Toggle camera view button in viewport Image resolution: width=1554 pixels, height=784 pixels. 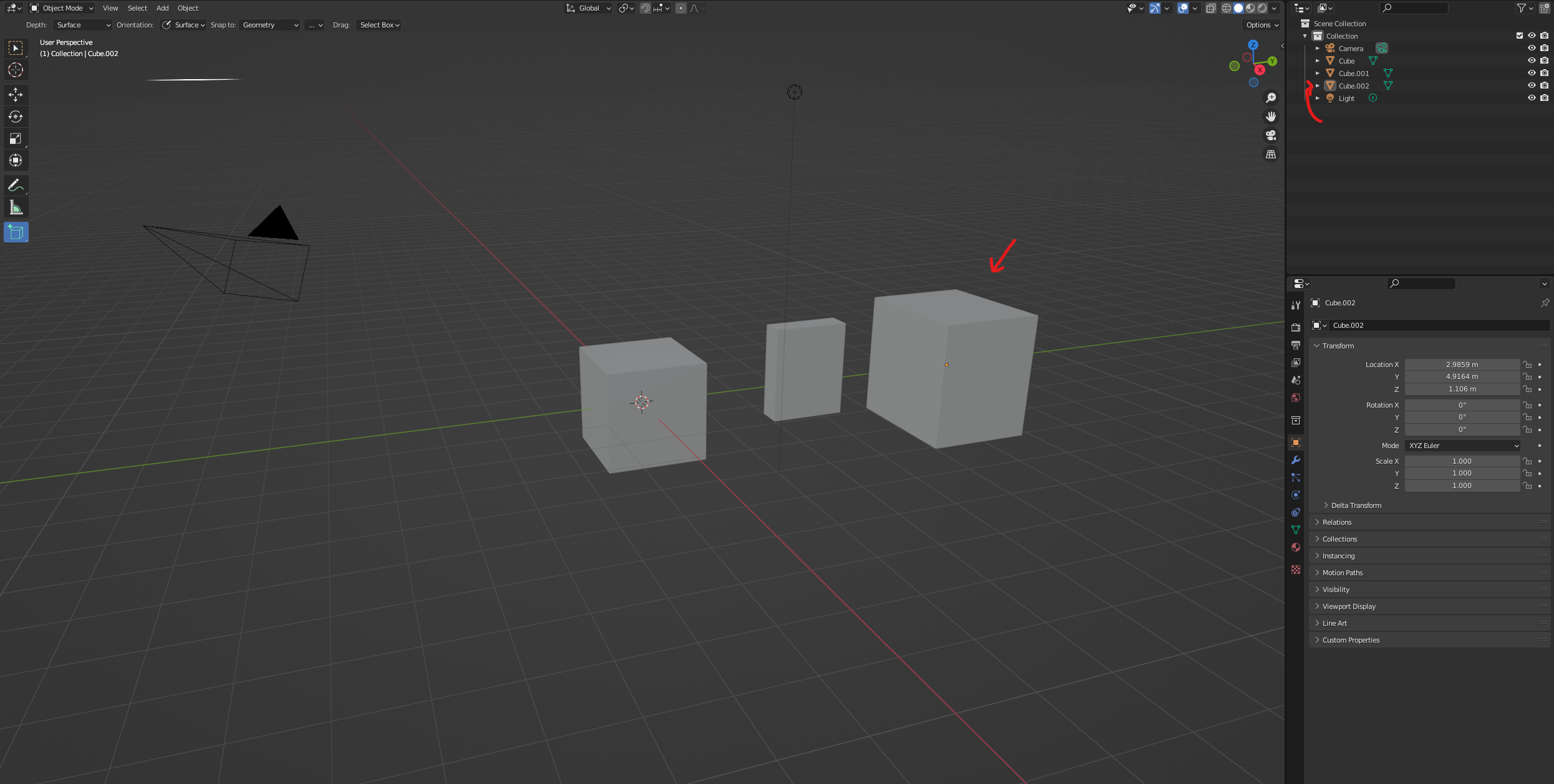[x=1270, y=135]
